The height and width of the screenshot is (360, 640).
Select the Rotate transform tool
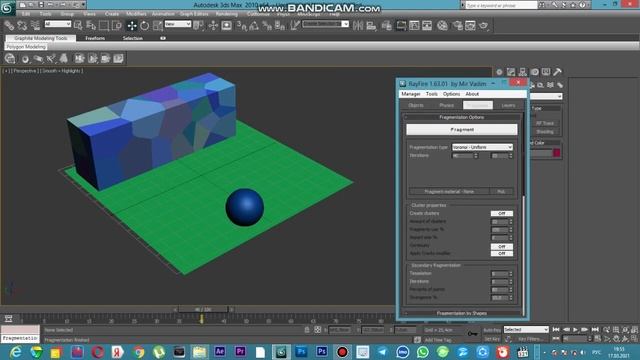144,26
